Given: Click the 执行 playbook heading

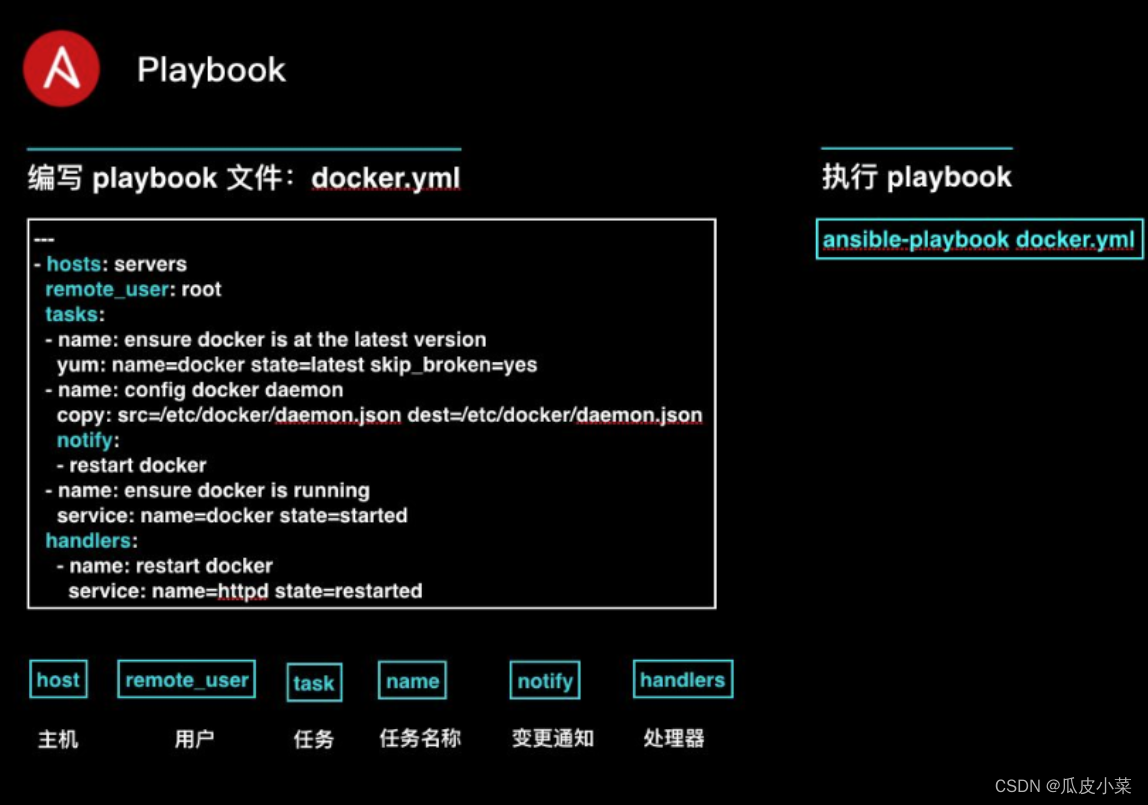Looking at the screenshot, I should tap(917, 177).
